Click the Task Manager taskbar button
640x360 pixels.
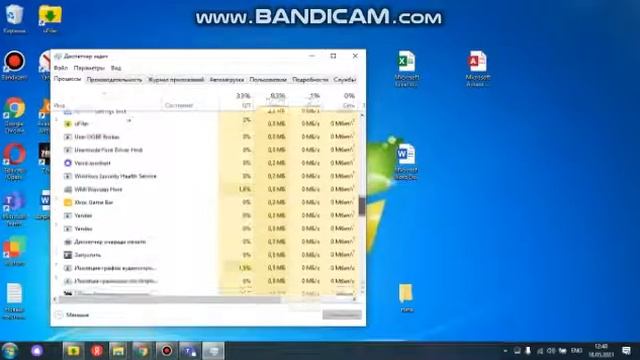tap(214, 351)
